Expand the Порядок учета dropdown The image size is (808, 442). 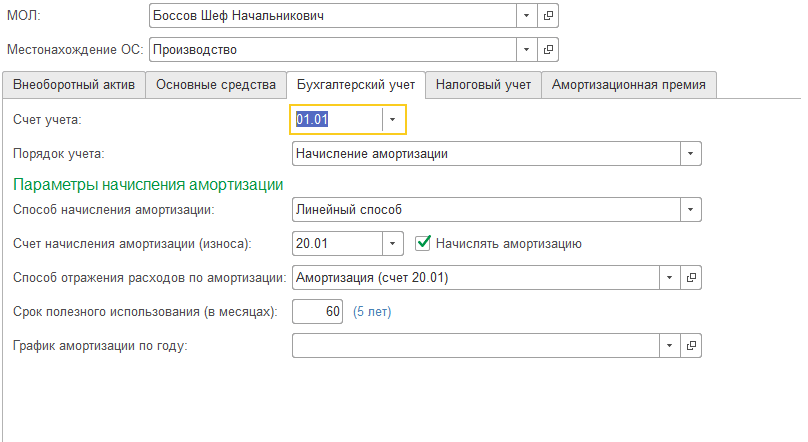point(690,153)
